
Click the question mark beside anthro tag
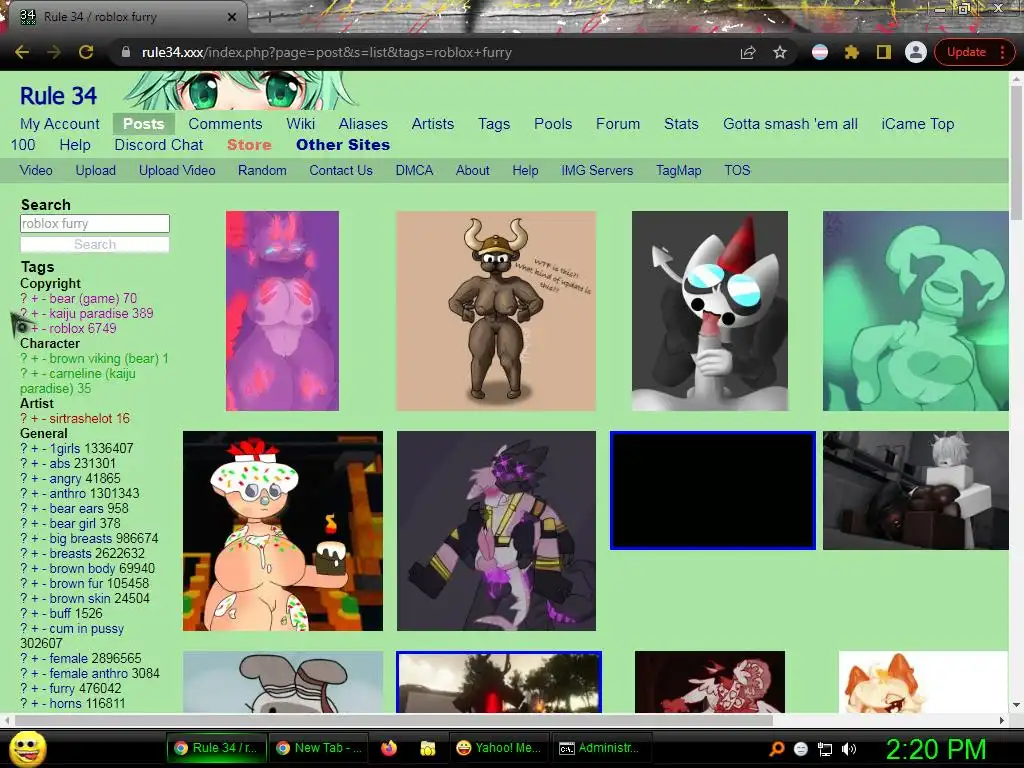click(x=24, y=494)
